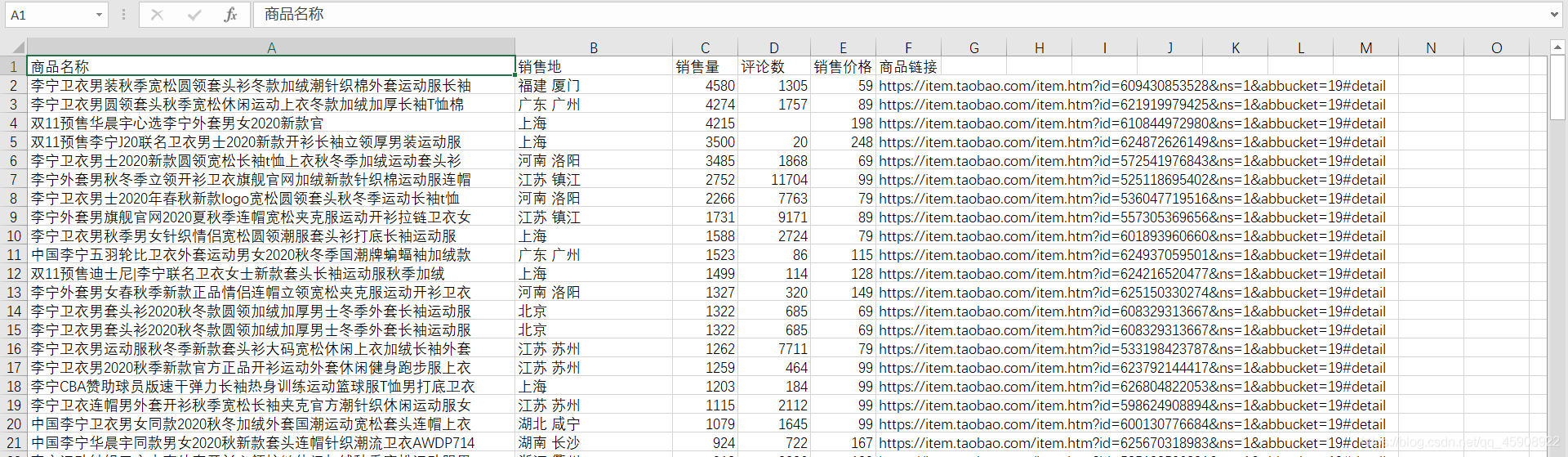The image size is (1568, 457).
Task: Click product name starting 李宁CBA赞助球员版
Action: [271, 386]
